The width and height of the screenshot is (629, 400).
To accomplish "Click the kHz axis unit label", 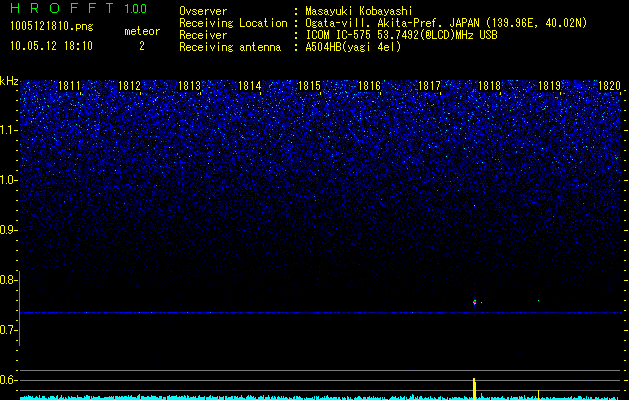I will (9, 81).
